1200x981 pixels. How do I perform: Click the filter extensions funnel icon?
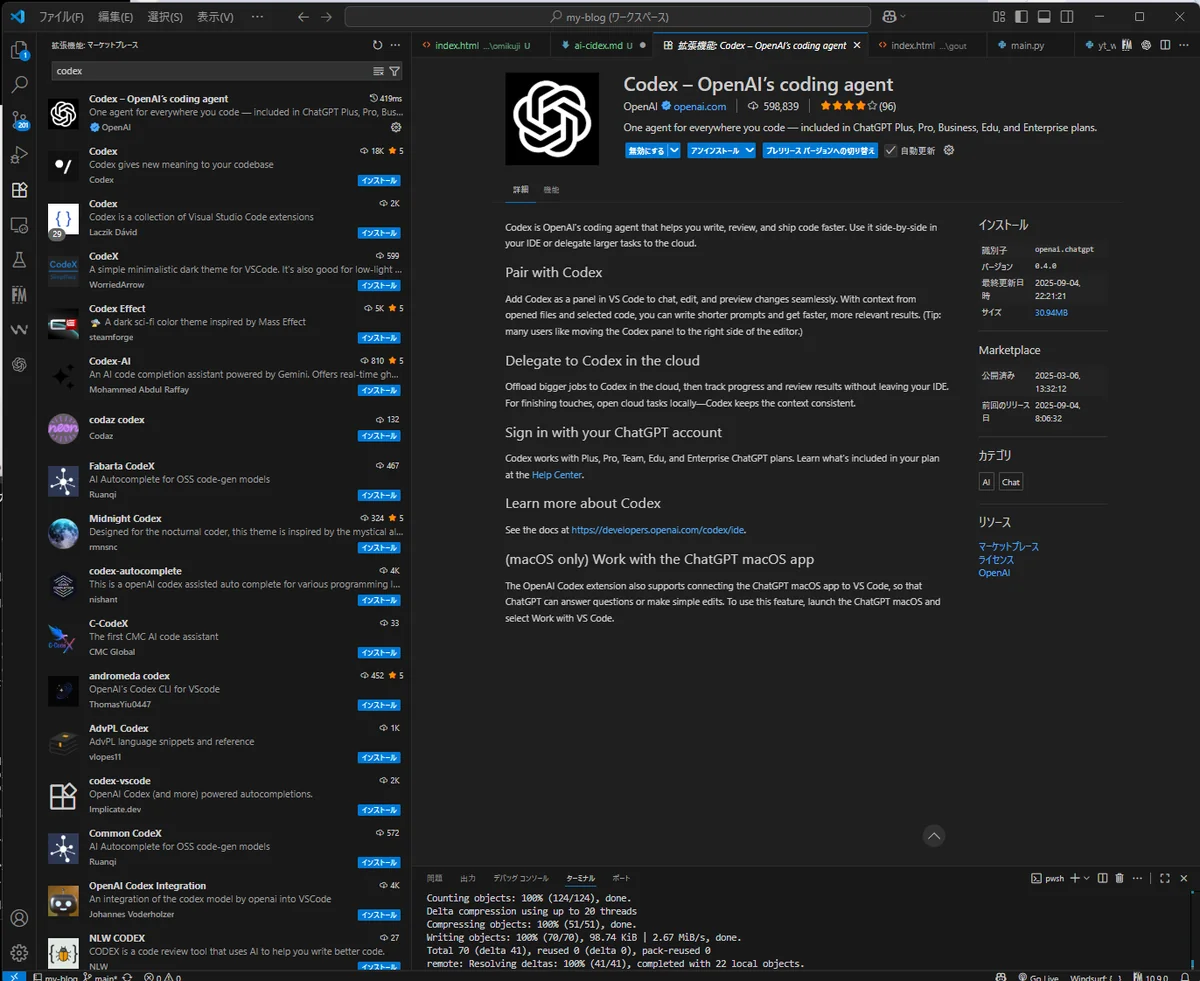394,71
